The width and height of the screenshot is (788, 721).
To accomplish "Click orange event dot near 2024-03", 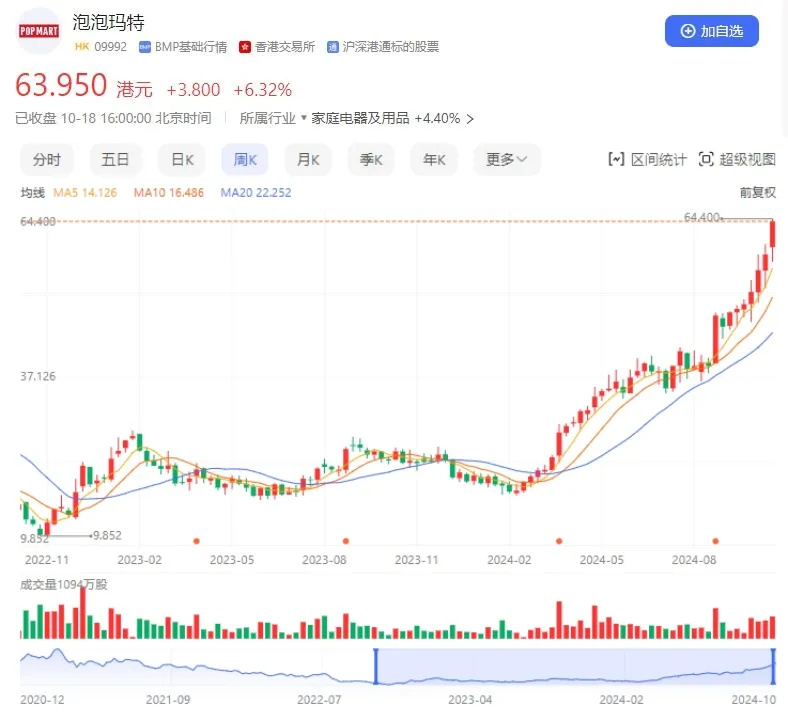I will point(559,541).
